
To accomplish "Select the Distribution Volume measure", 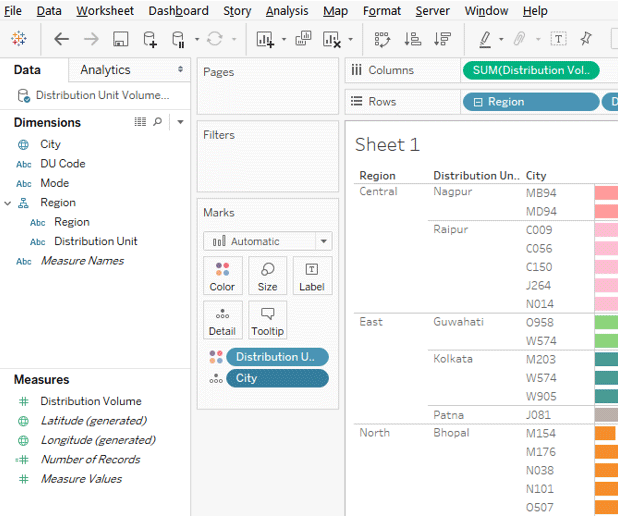I will coord(91,401).
